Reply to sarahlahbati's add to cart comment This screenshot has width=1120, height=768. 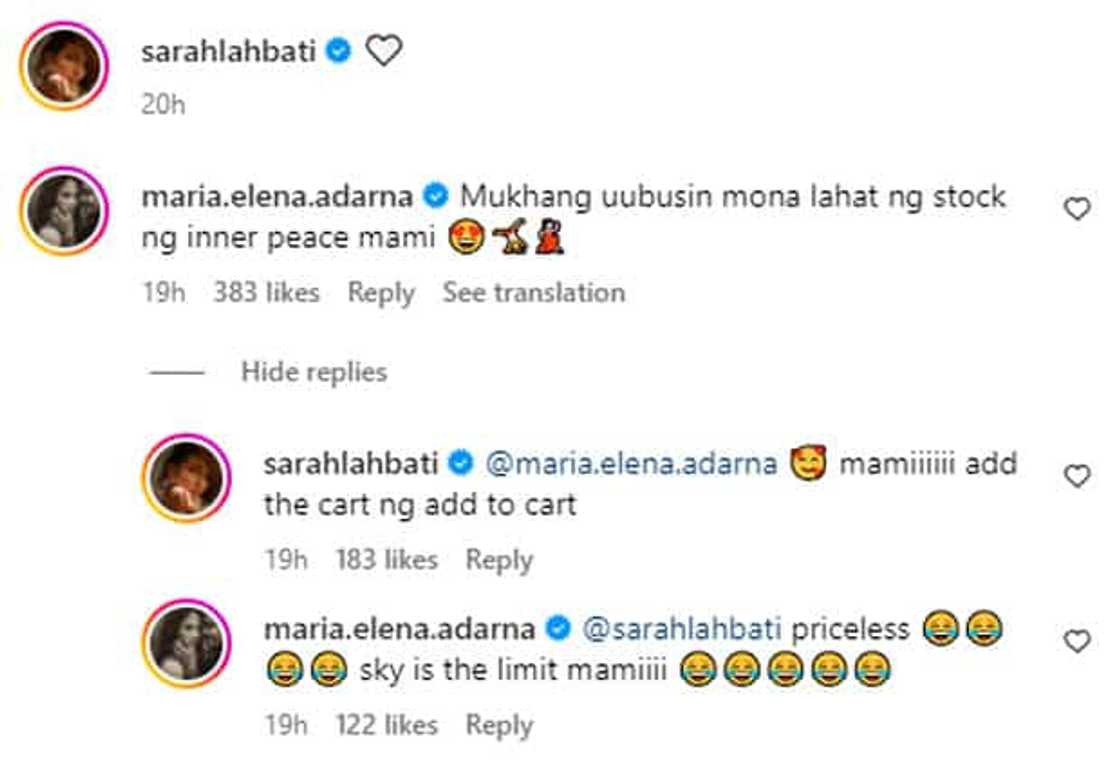point(499,560)
